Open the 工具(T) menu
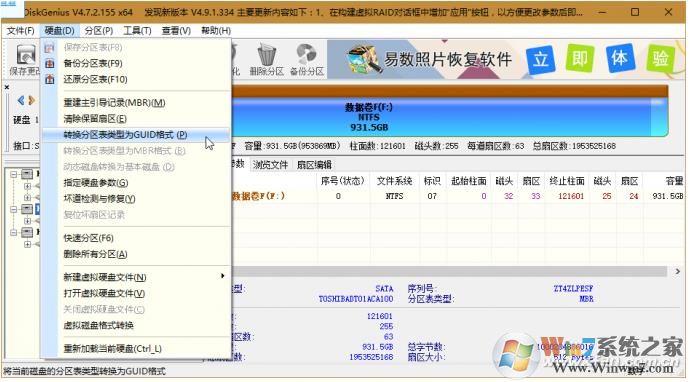 137,30
